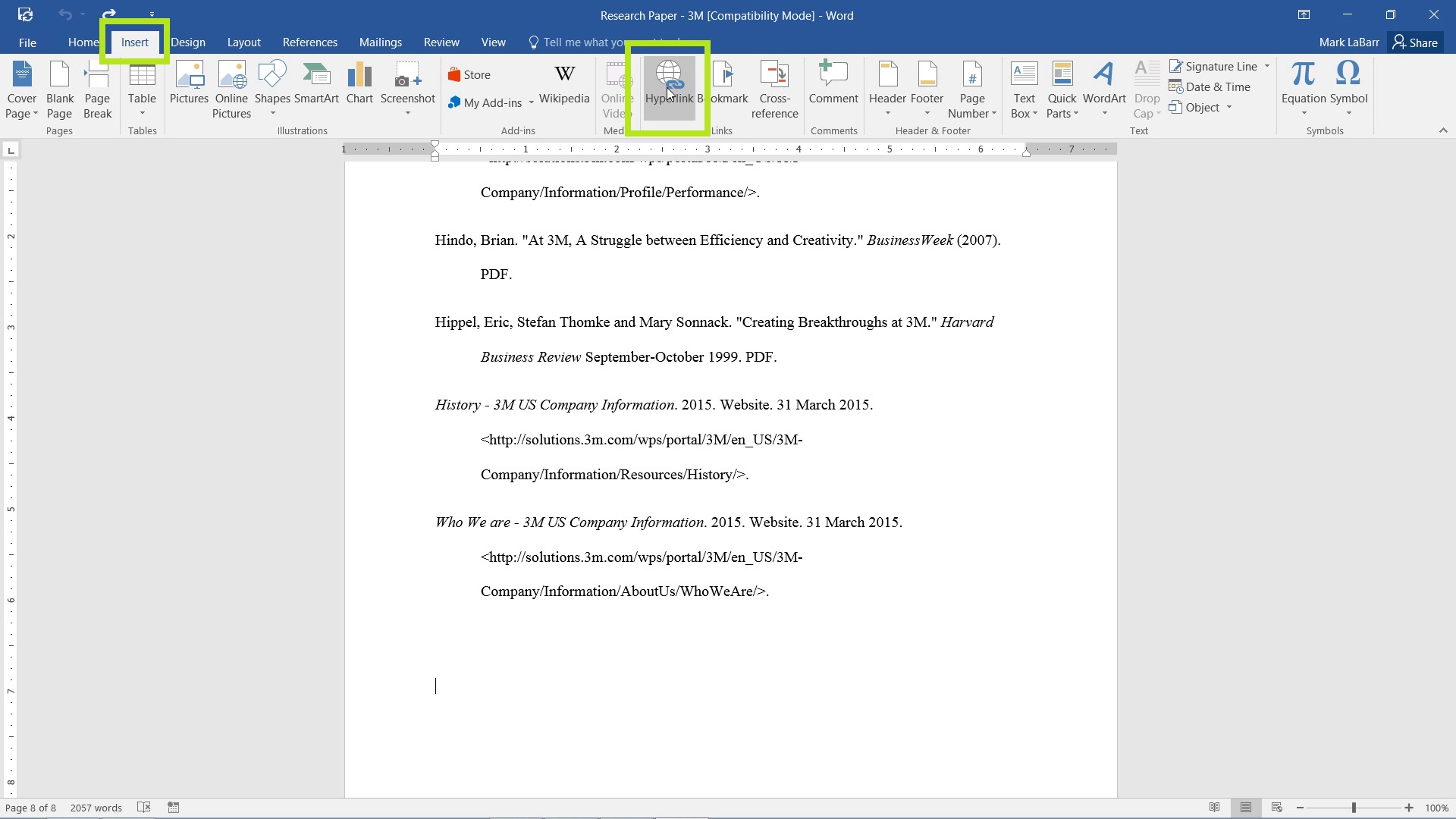Open the Quick Parts dropdown
Image resolution: width=1456 pixels, height=819 pixels.
pos(1060,89)
